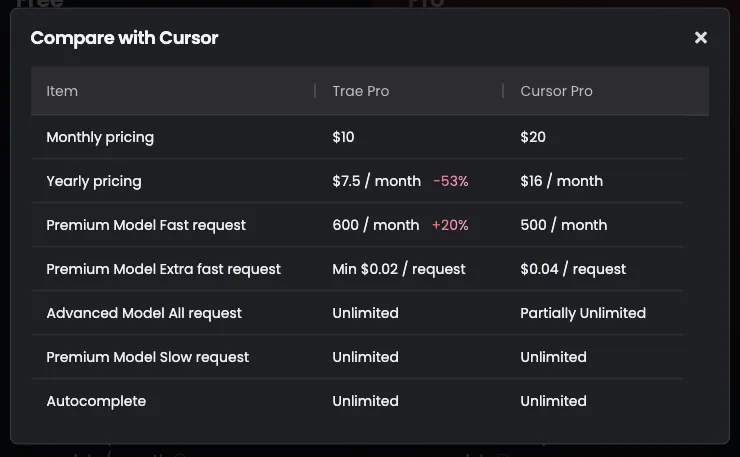This screenshot has height=457, width=740.
Task: Click Trae Pro's $10 monthly price
Action: pyautogui.click(x=343, y=137)
